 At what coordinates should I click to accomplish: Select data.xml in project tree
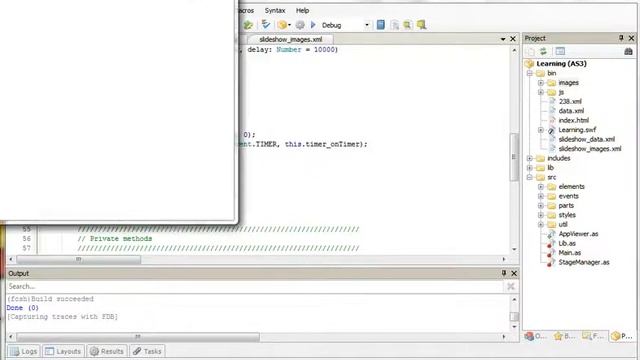coord(571,111)
